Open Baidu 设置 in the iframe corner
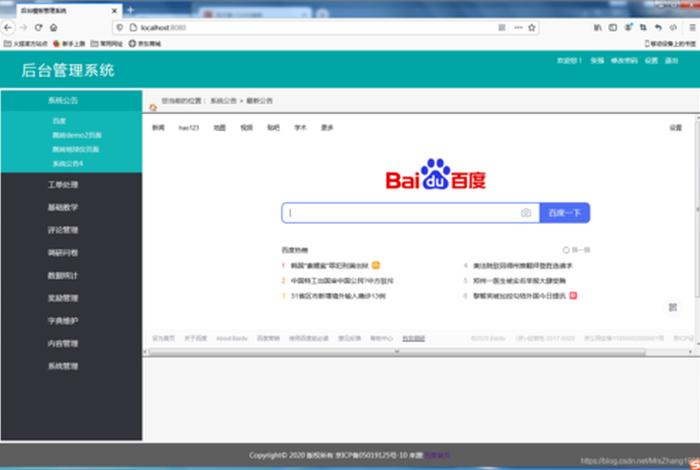The width and height of the screenshot is (700, 470). 675,128
